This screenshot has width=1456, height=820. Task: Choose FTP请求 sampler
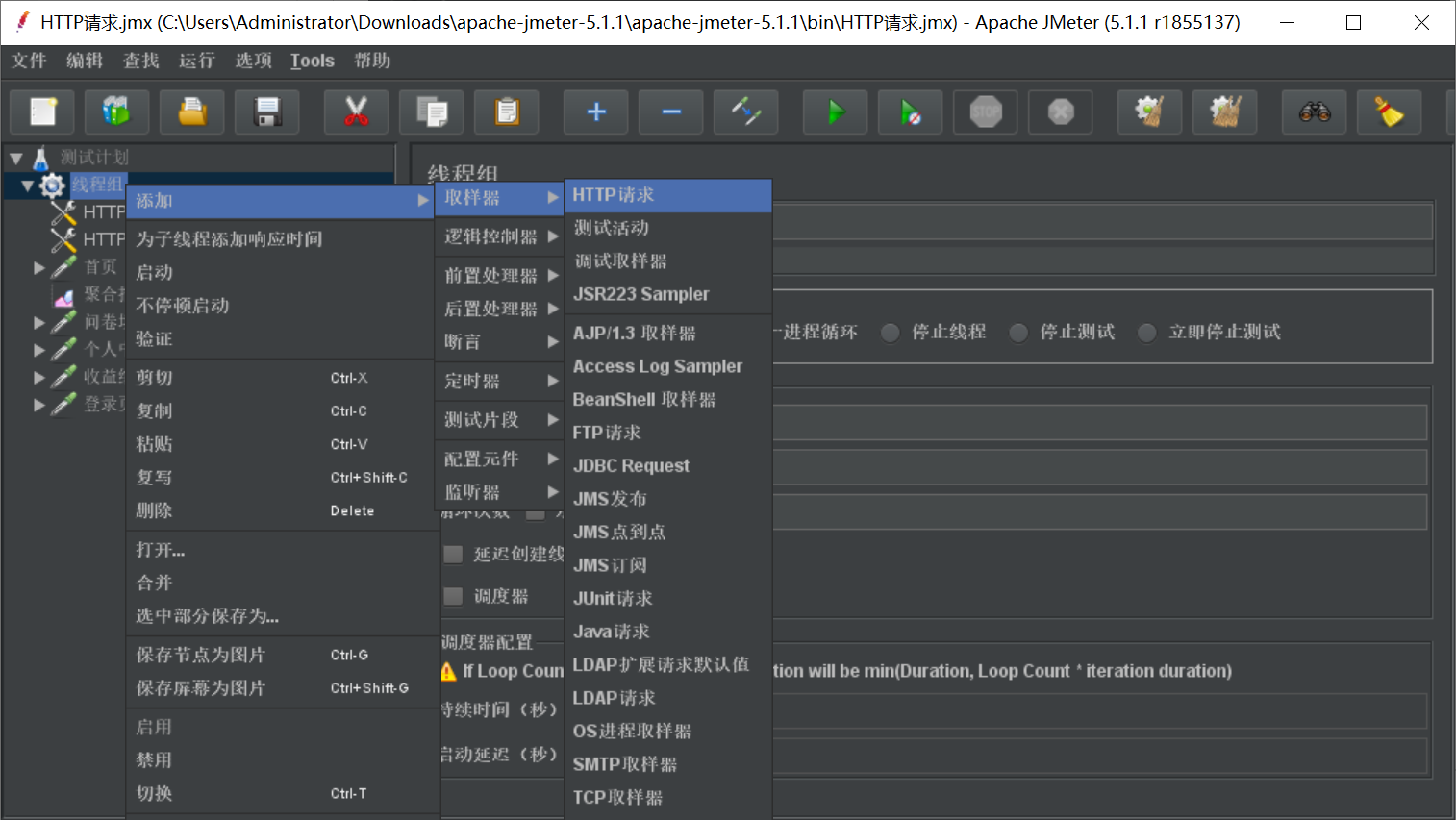coord(668,433)
